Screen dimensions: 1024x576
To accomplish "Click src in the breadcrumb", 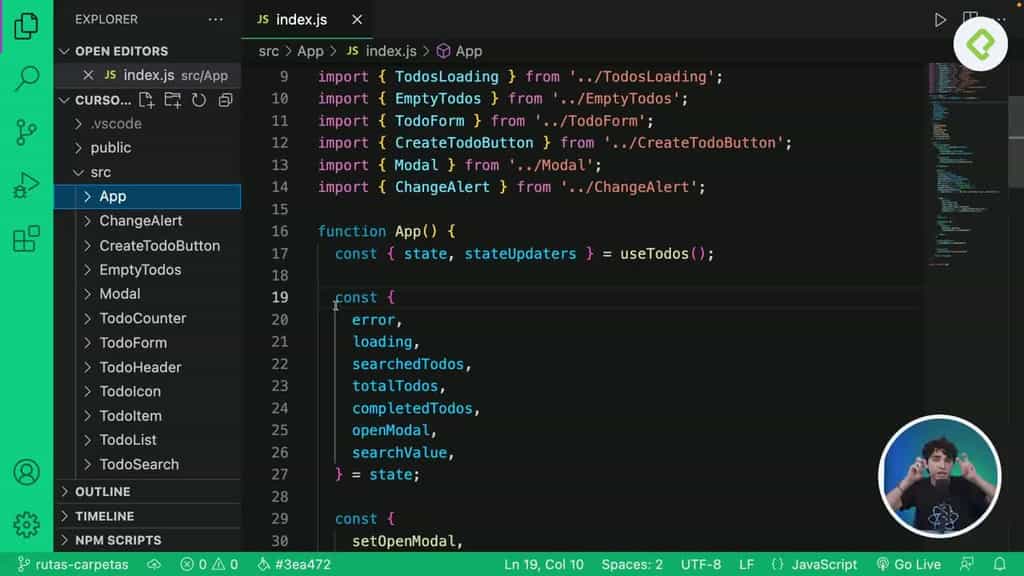I will (268, 51).
